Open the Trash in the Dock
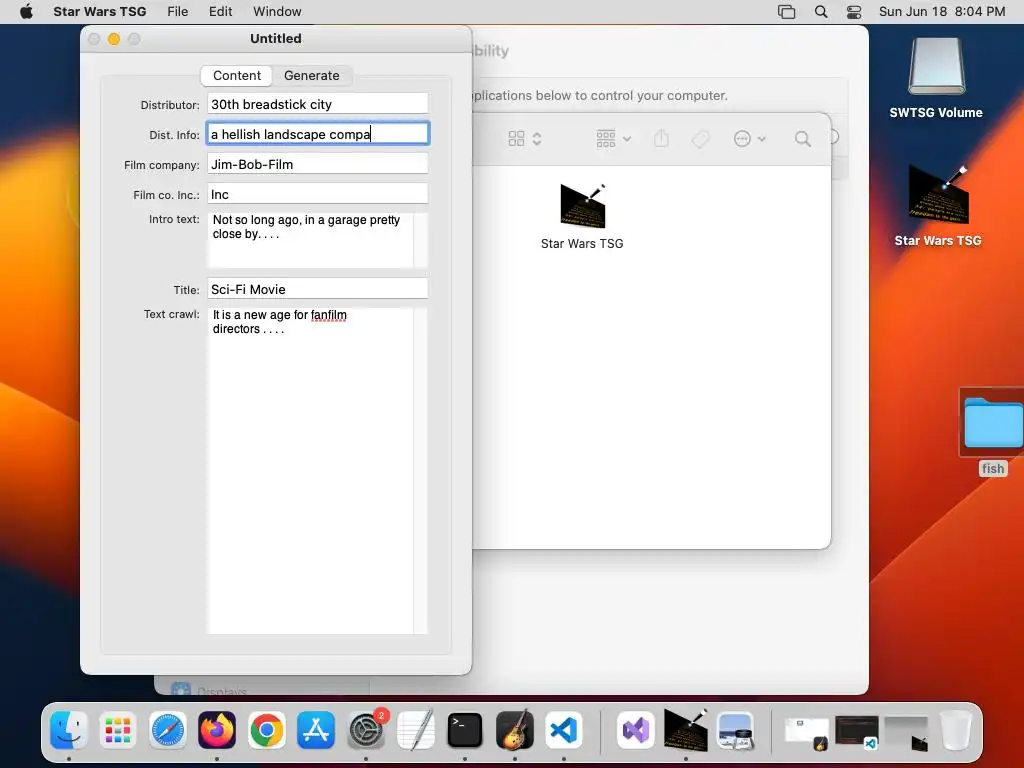 955,729
